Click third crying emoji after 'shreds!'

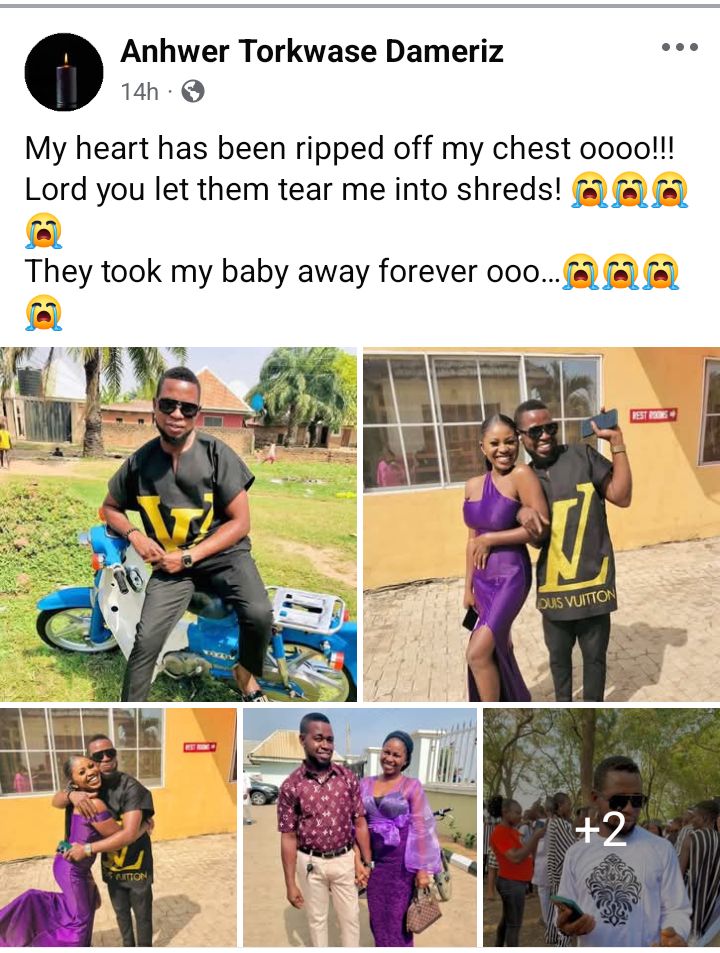click(670, 190)
